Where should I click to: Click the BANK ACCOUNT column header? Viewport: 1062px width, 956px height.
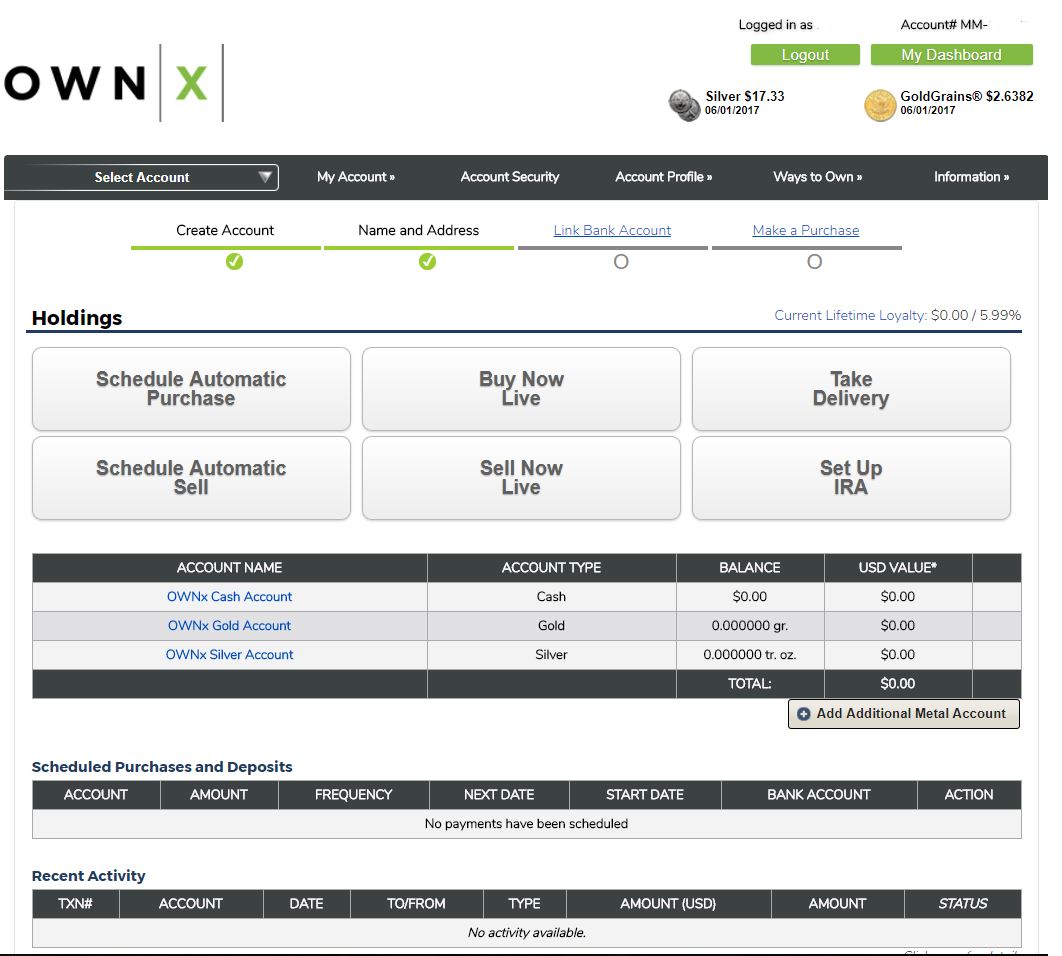(819, 795)
